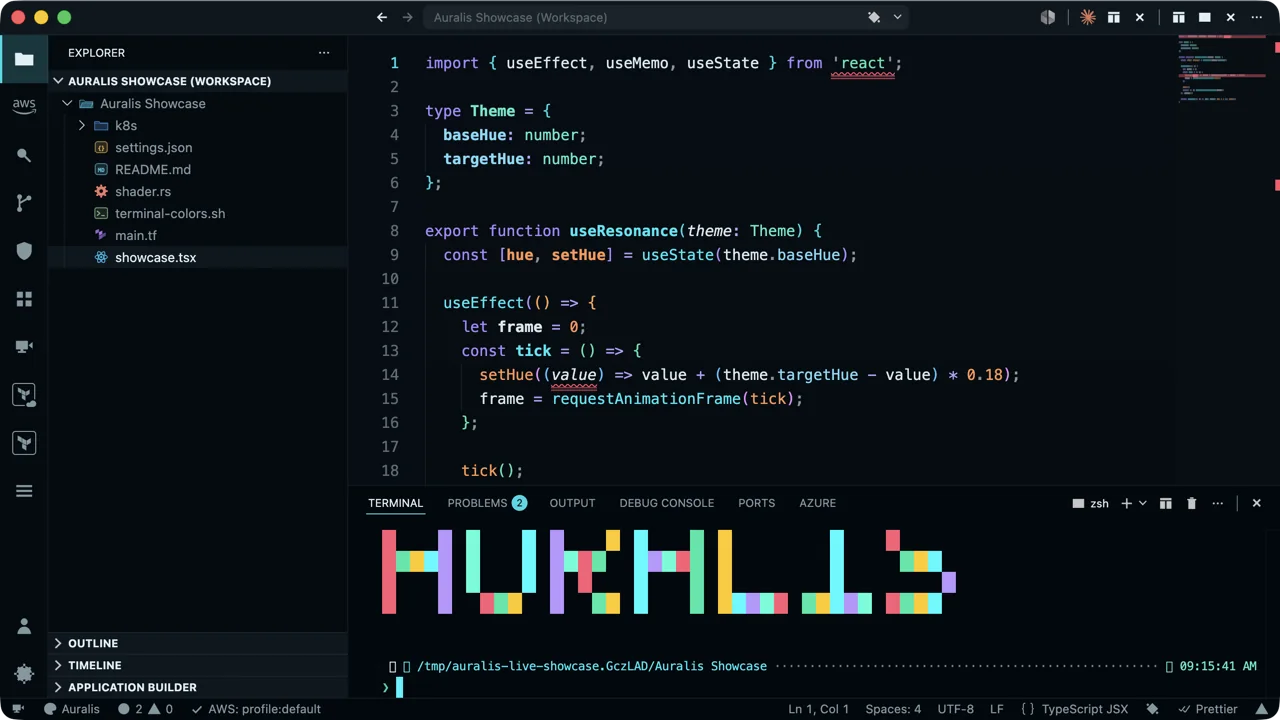The height and width of the screenshot is (720, 1280).
Task: Open Explorer more actions ellipsis
Action: (x=324, y=53)
